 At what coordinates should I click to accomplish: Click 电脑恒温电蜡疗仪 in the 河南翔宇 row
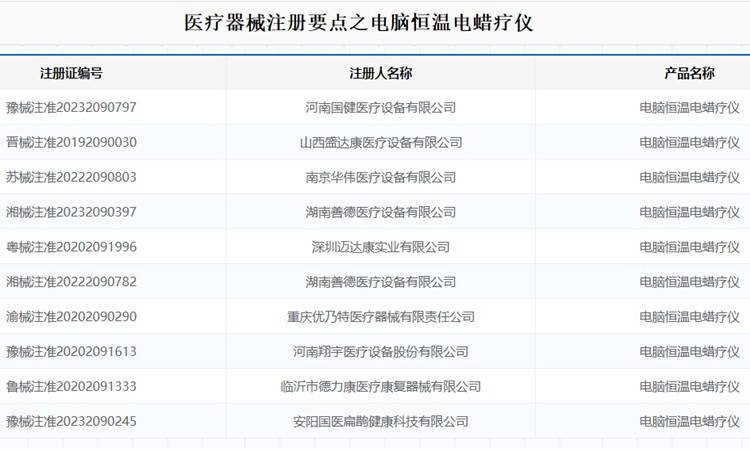tap(689, 352)
